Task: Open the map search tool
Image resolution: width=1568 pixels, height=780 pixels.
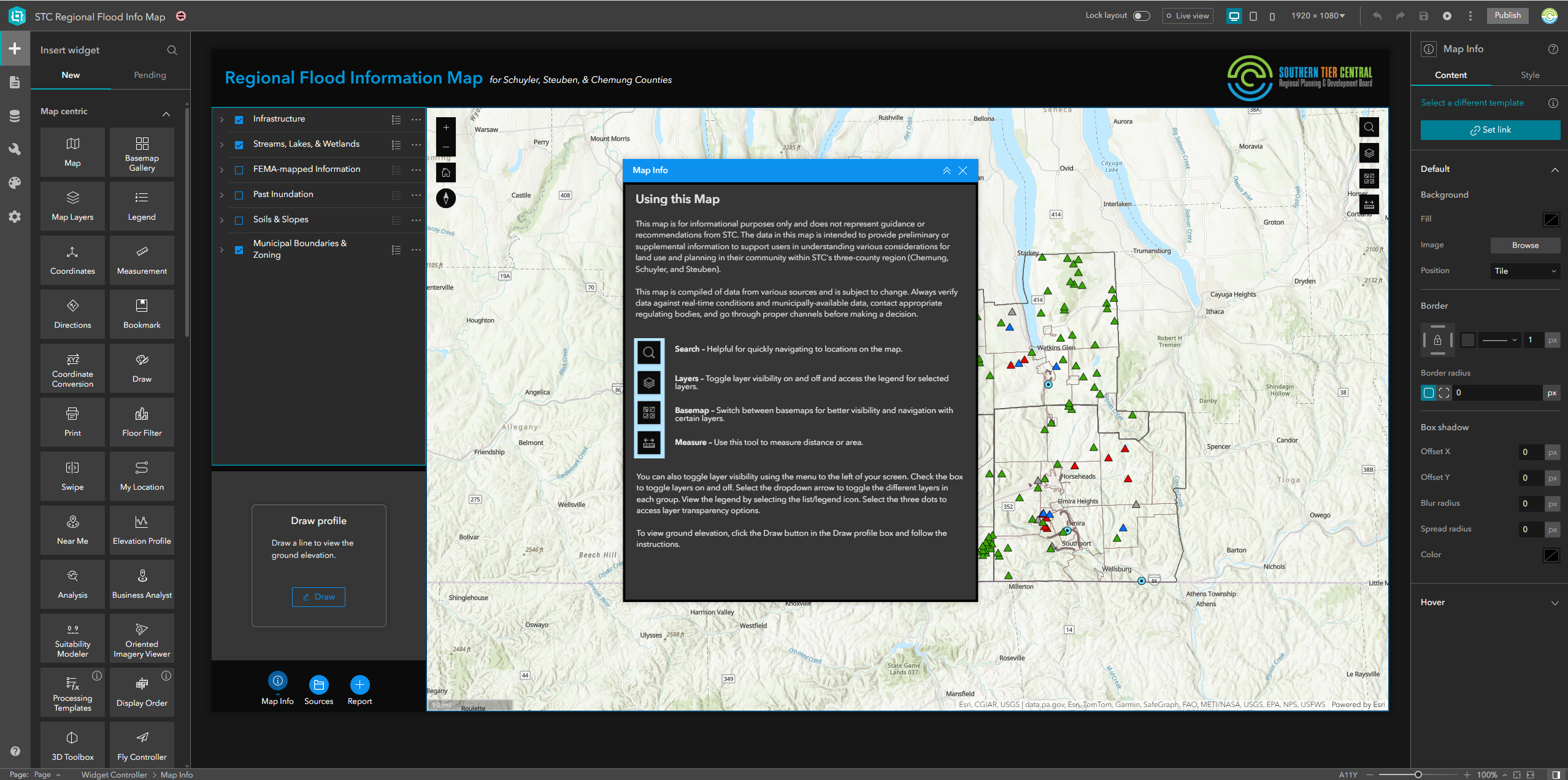Action: pyautogui.click(x=1369, y=128)
